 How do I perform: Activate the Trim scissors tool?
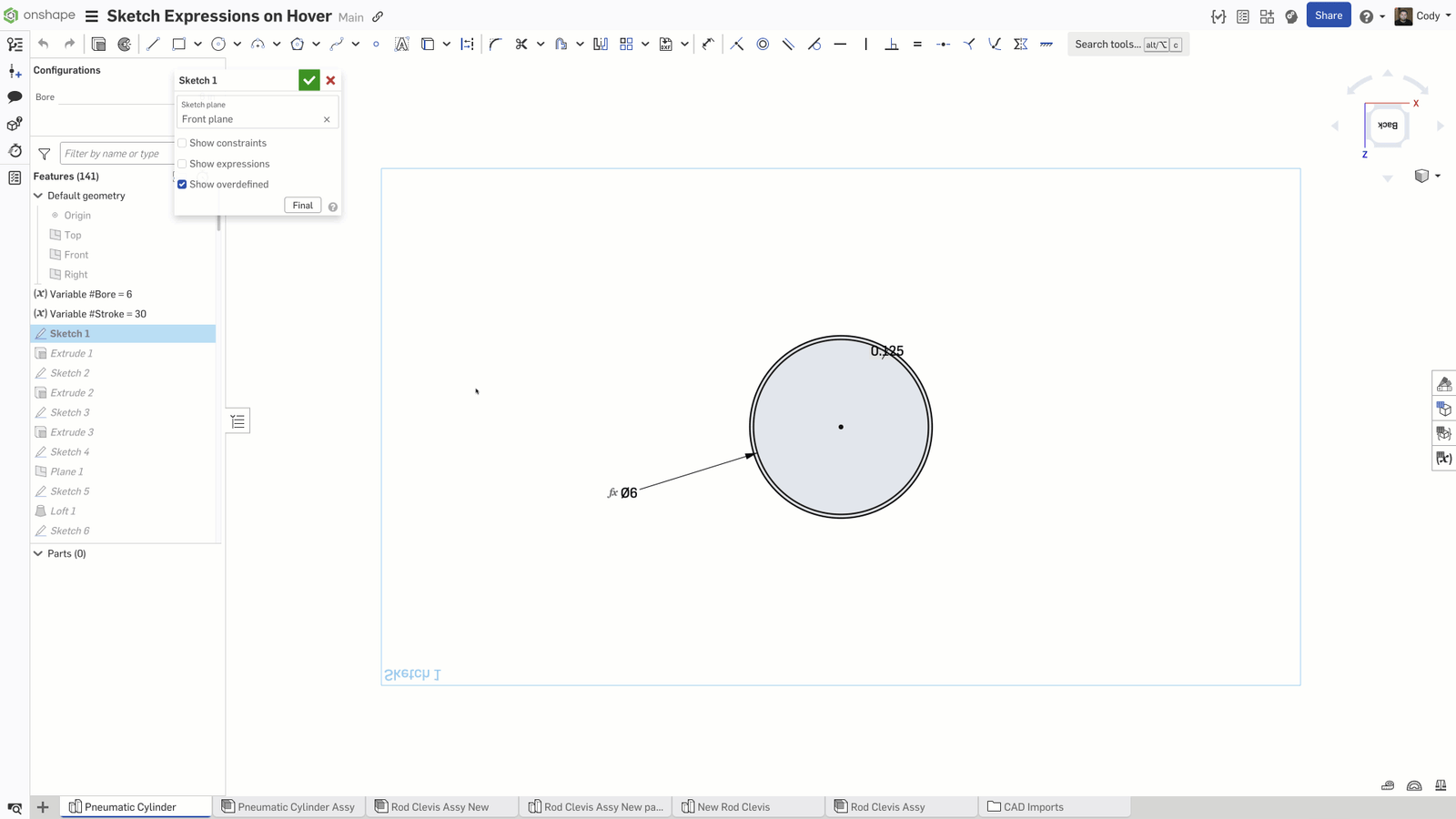[x=521, y=44]
